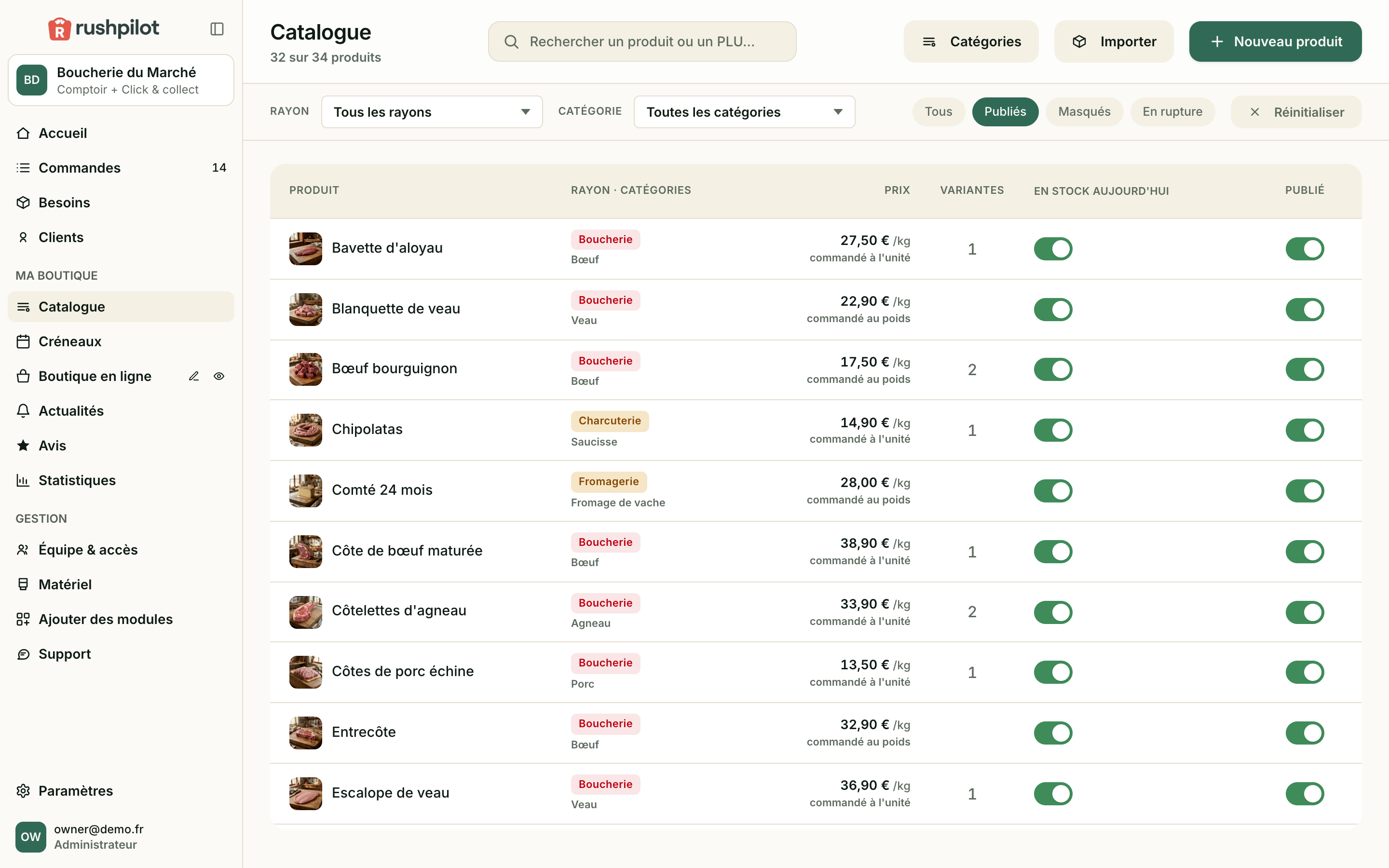Click the Charcuterie tag on Chipolatas
This screenshot has width=1389, height=868.
(x=610, y=421)
